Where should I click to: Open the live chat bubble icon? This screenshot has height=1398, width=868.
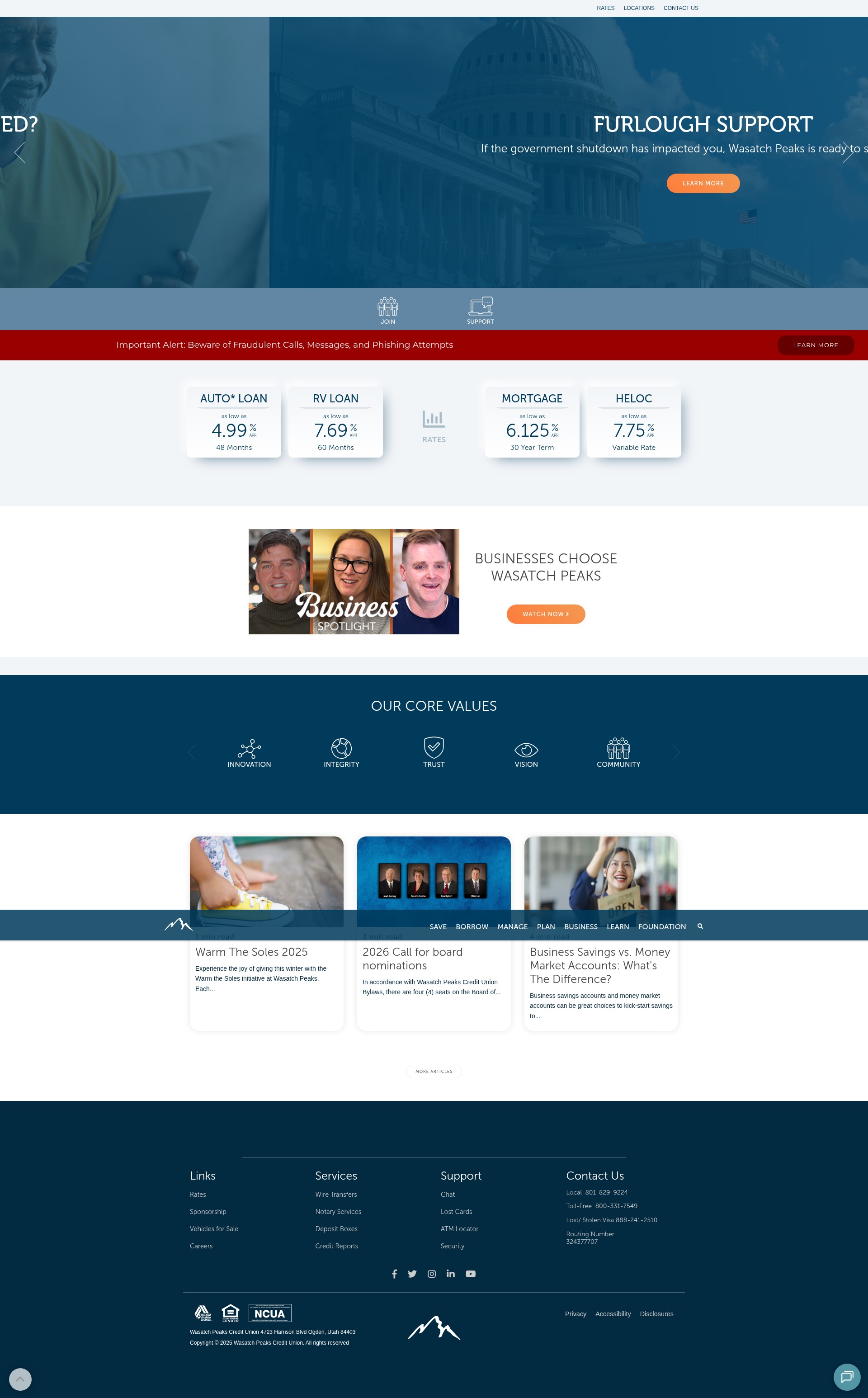pyautogui.click(x=847, y=1377)
